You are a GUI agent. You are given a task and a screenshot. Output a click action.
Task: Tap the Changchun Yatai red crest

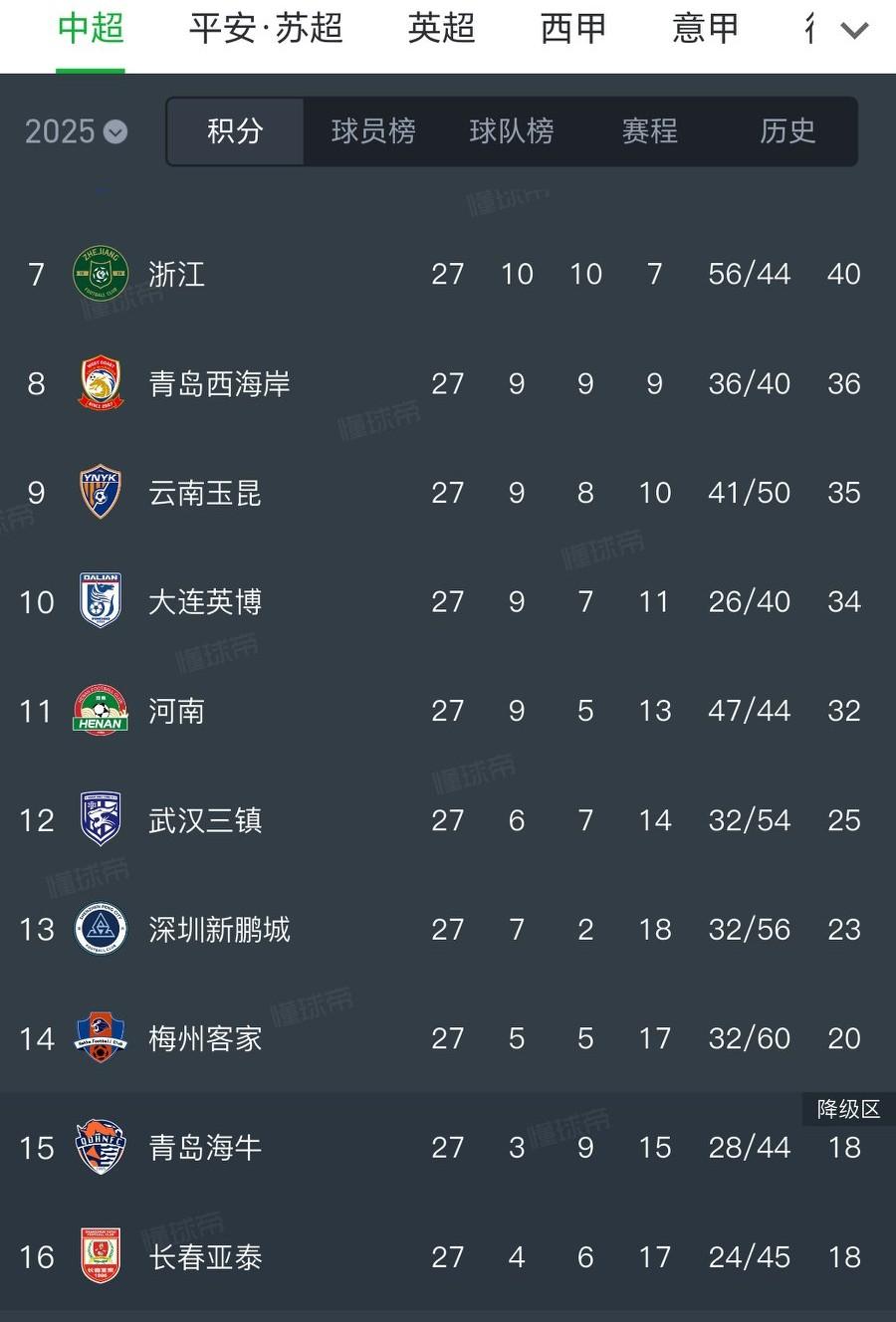point(101,1256)
